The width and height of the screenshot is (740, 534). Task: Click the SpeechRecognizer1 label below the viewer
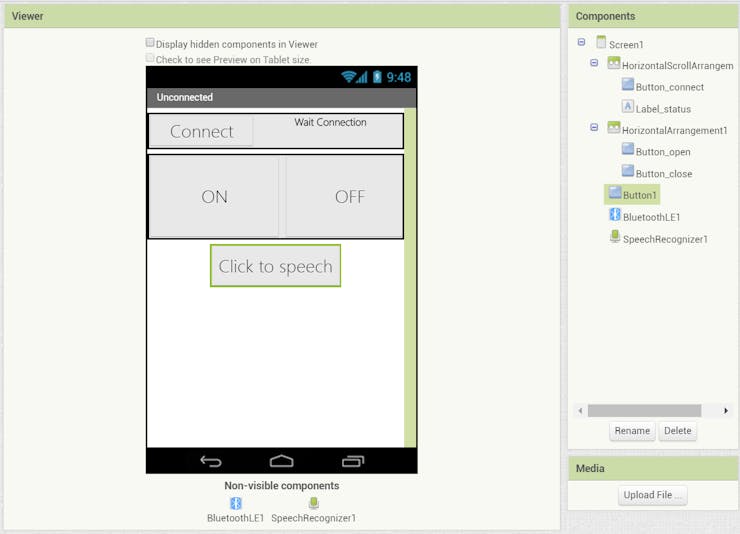[x=313, y=518]
